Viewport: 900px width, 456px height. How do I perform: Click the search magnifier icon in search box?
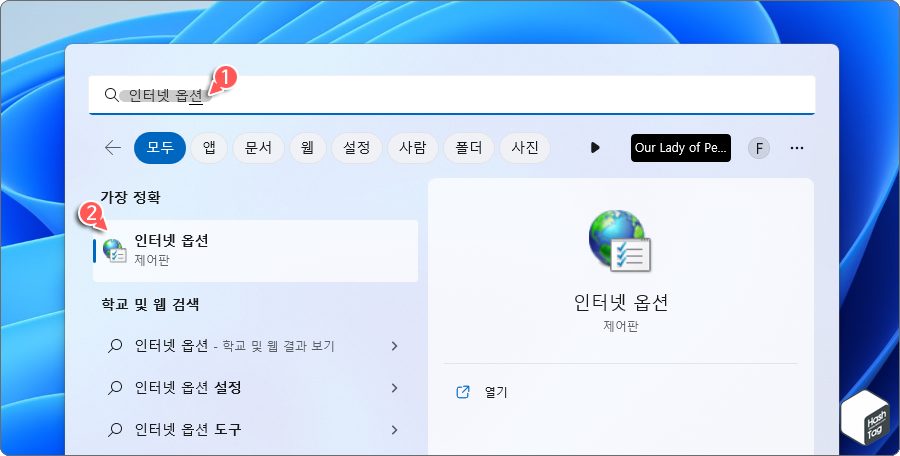click(x=111, y=95)
